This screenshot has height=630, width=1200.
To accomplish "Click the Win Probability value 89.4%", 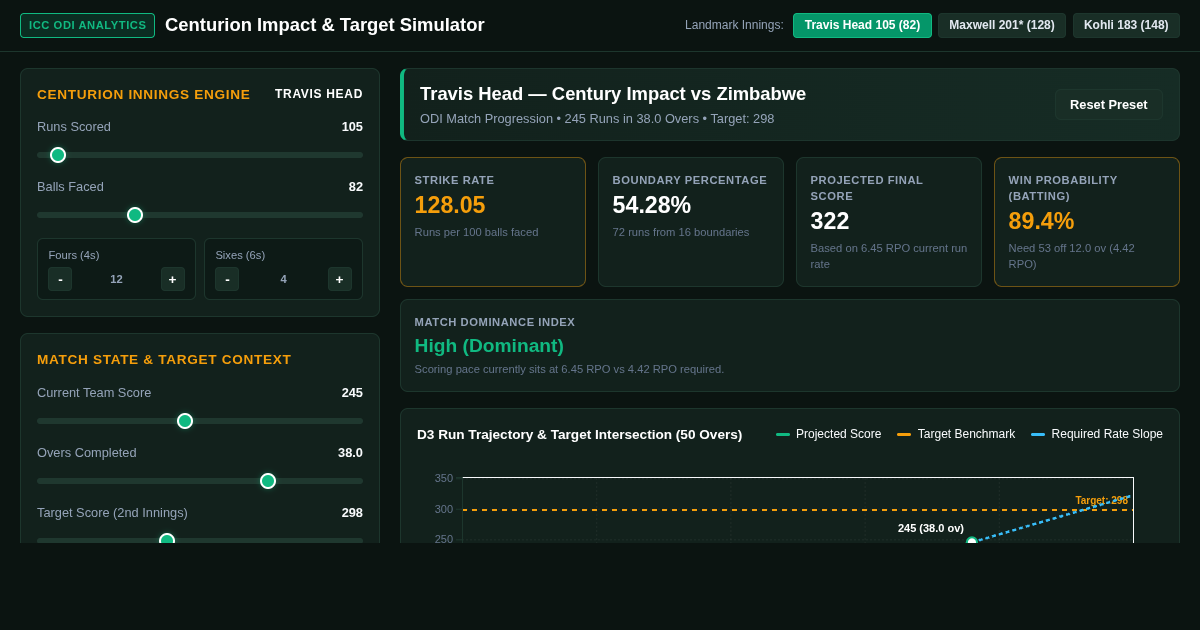I will pos(1041,221).
